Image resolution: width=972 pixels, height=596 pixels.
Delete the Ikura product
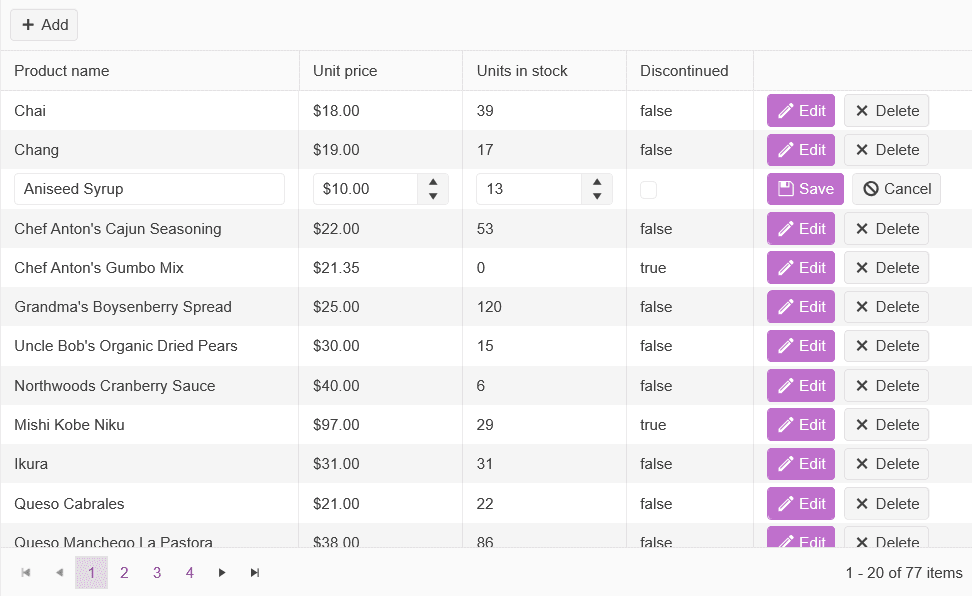click(x=886, y=464)
